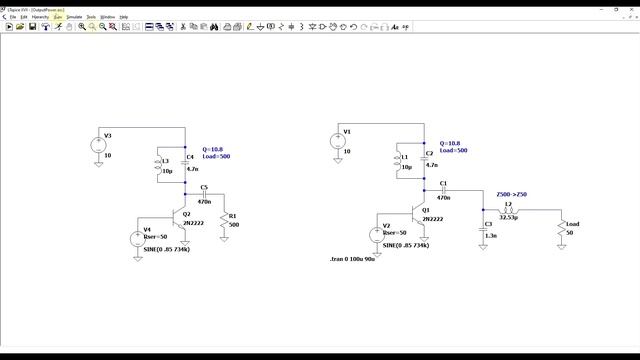The width and height of the screenshot is (640, 360).
Task: Click the Zoom In magnifier icon
Action: click(82, 27)
